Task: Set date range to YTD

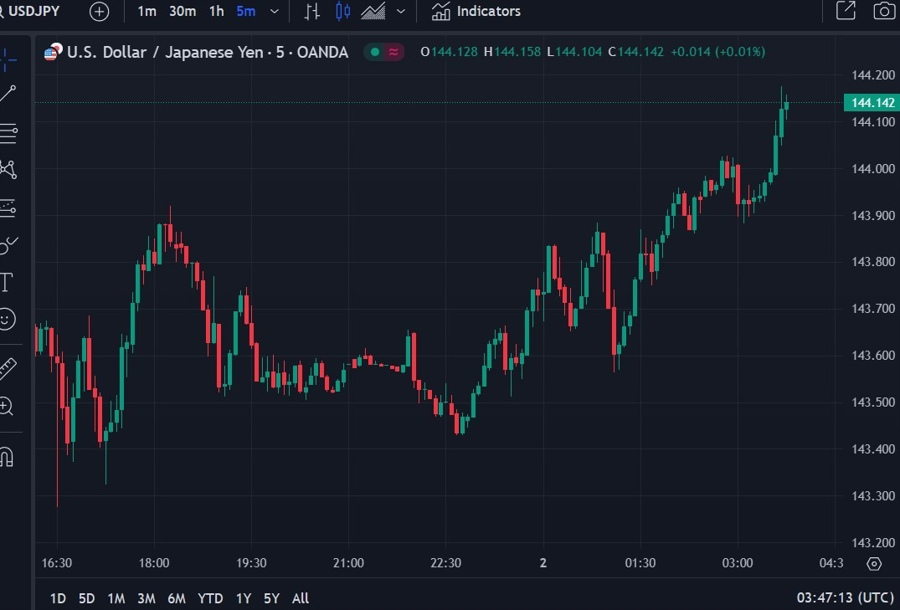Action: coord(210,599)
